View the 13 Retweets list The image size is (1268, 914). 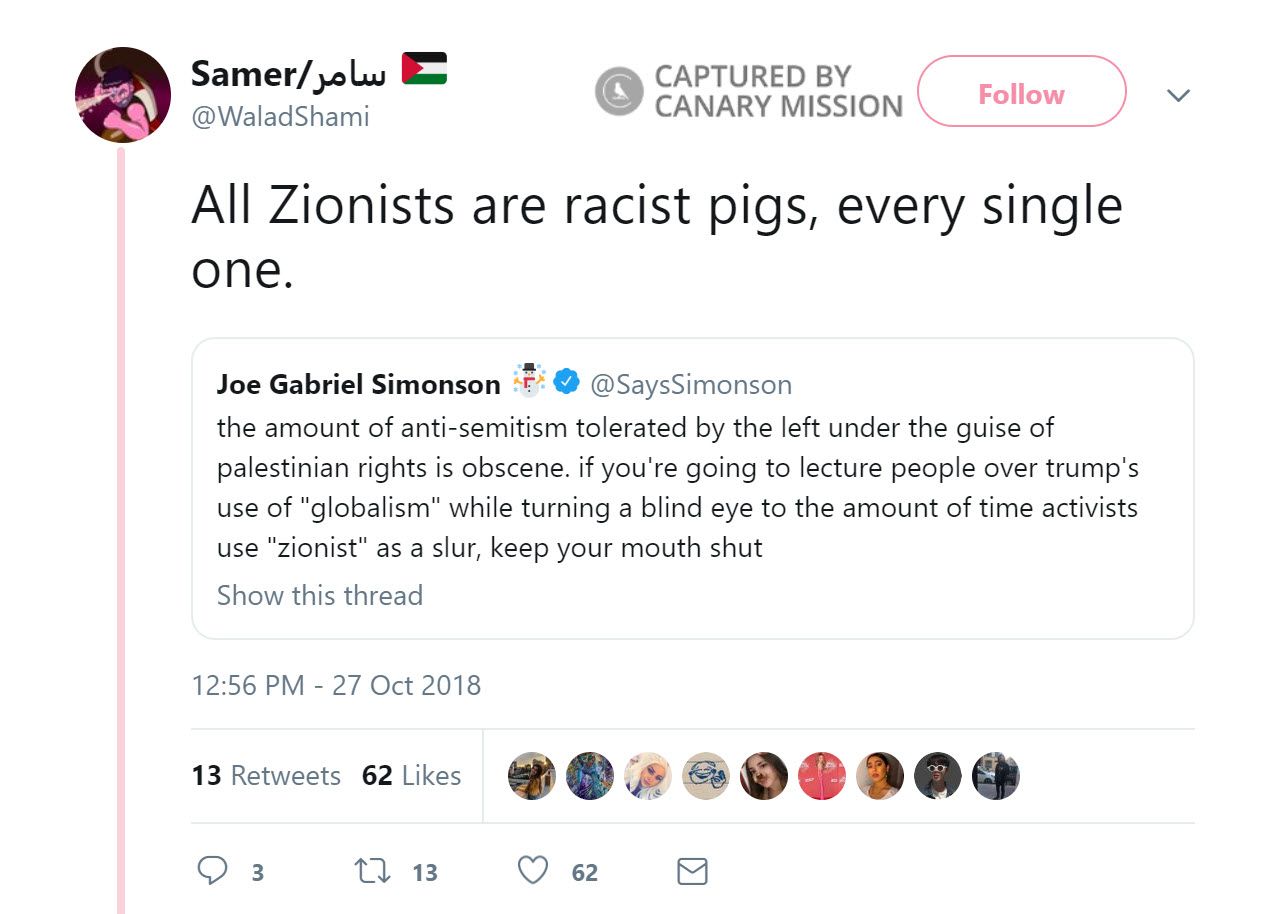pyautogui.click(x=266, y=775)
